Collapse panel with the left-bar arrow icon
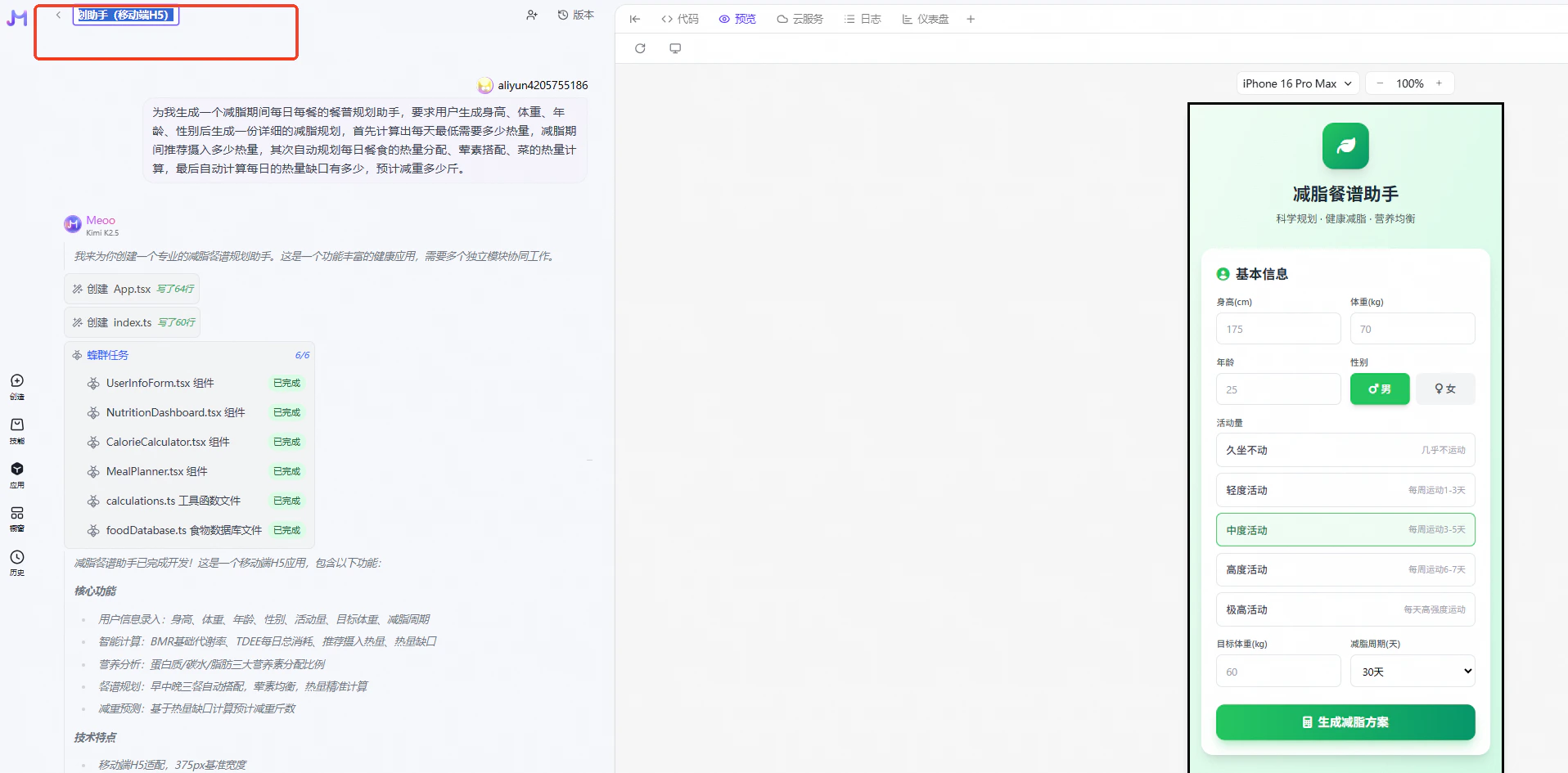The width and height of the screenshot is (1568, 773). coord(635,19)
